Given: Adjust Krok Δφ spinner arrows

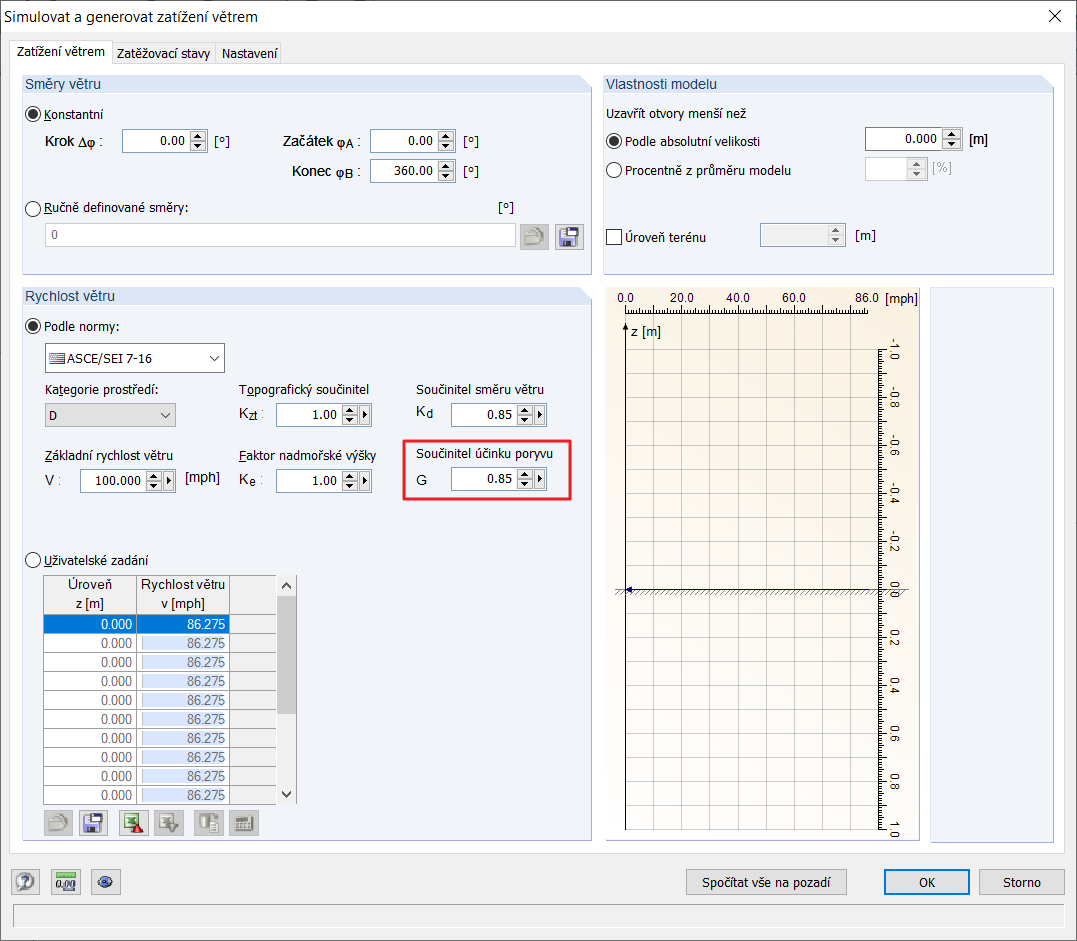Looking at the screenshot, I should pos(198,141).
